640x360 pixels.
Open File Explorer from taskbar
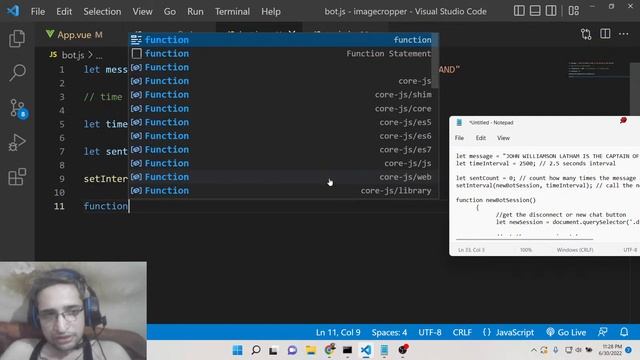[x=311, y=350]
